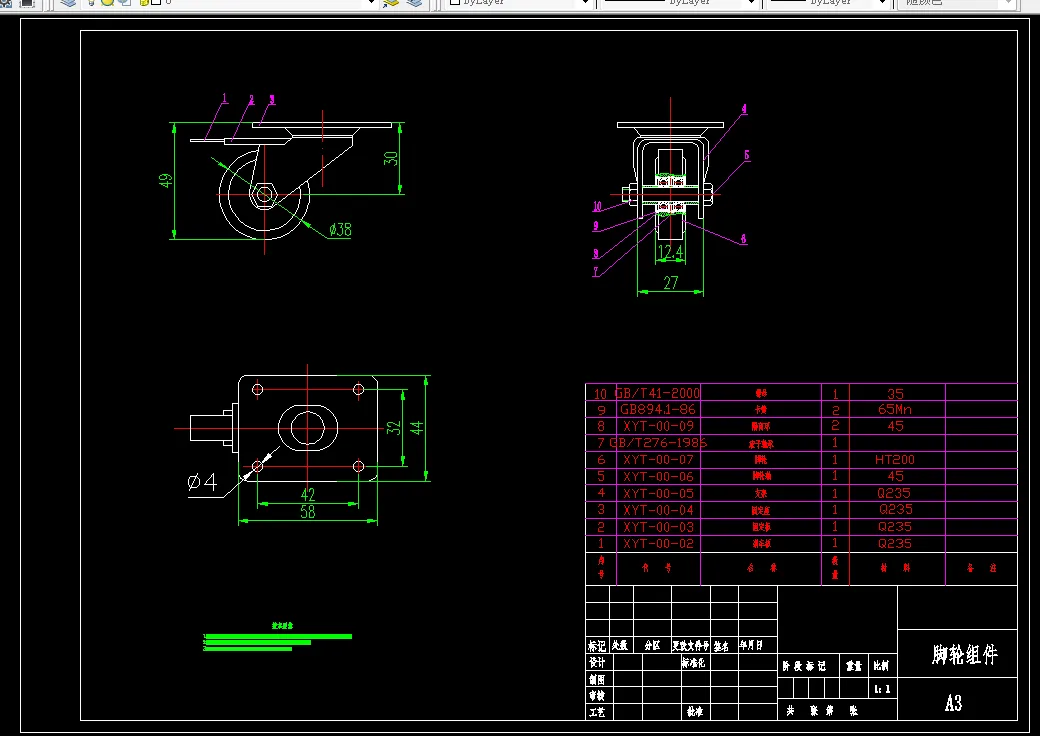This screenshot has height=736, width=1040.
Task: Select the 年月日 date header cell
Action: pos(751,645)
